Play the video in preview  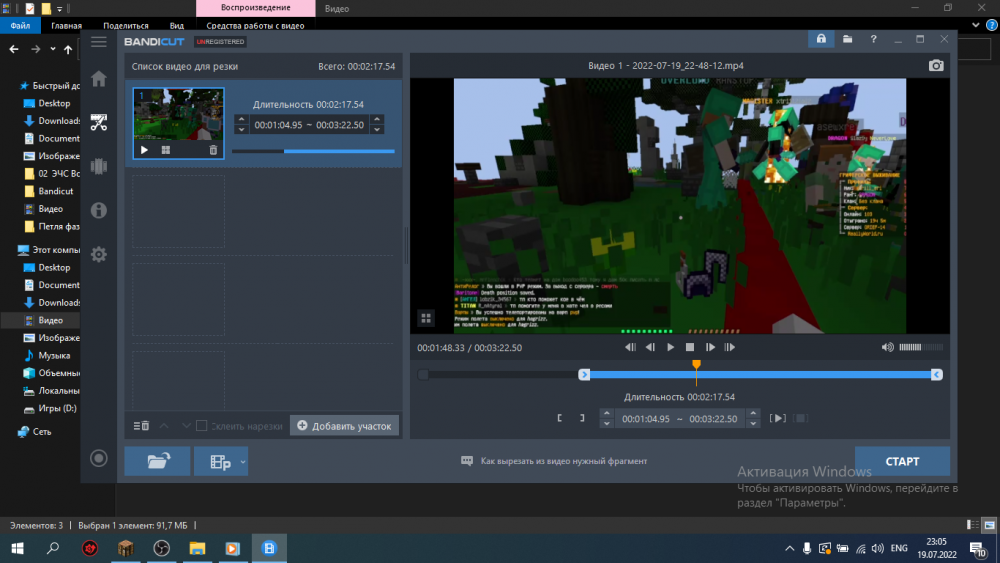pos(670,347)
